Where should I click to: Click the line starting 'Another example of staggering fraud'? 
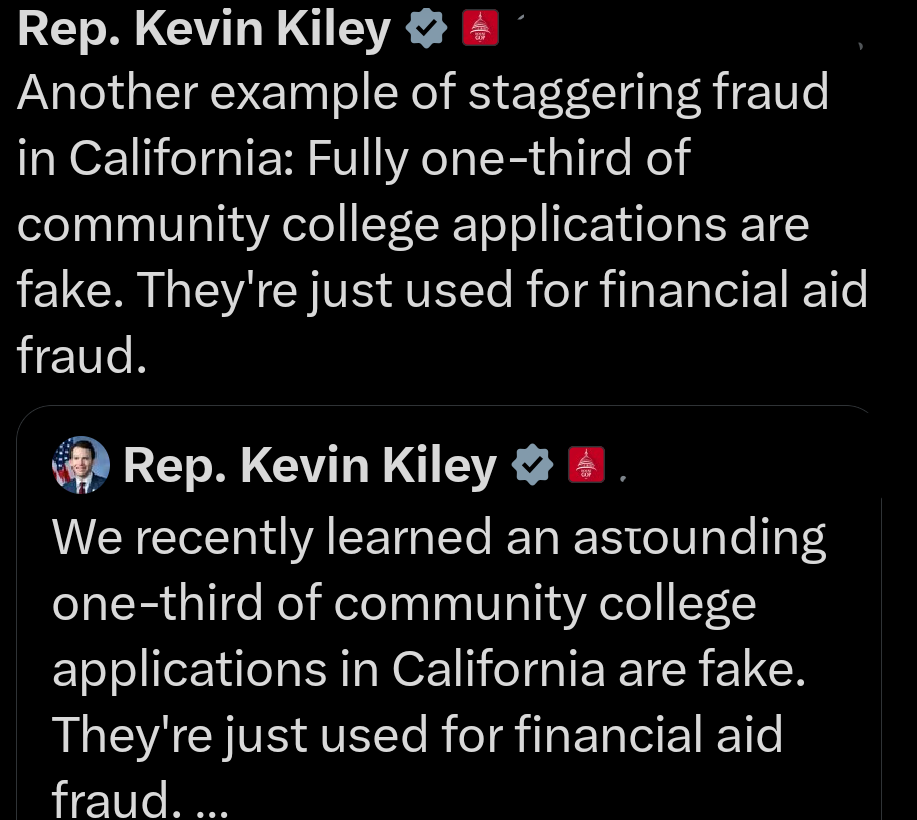[420, 91]
